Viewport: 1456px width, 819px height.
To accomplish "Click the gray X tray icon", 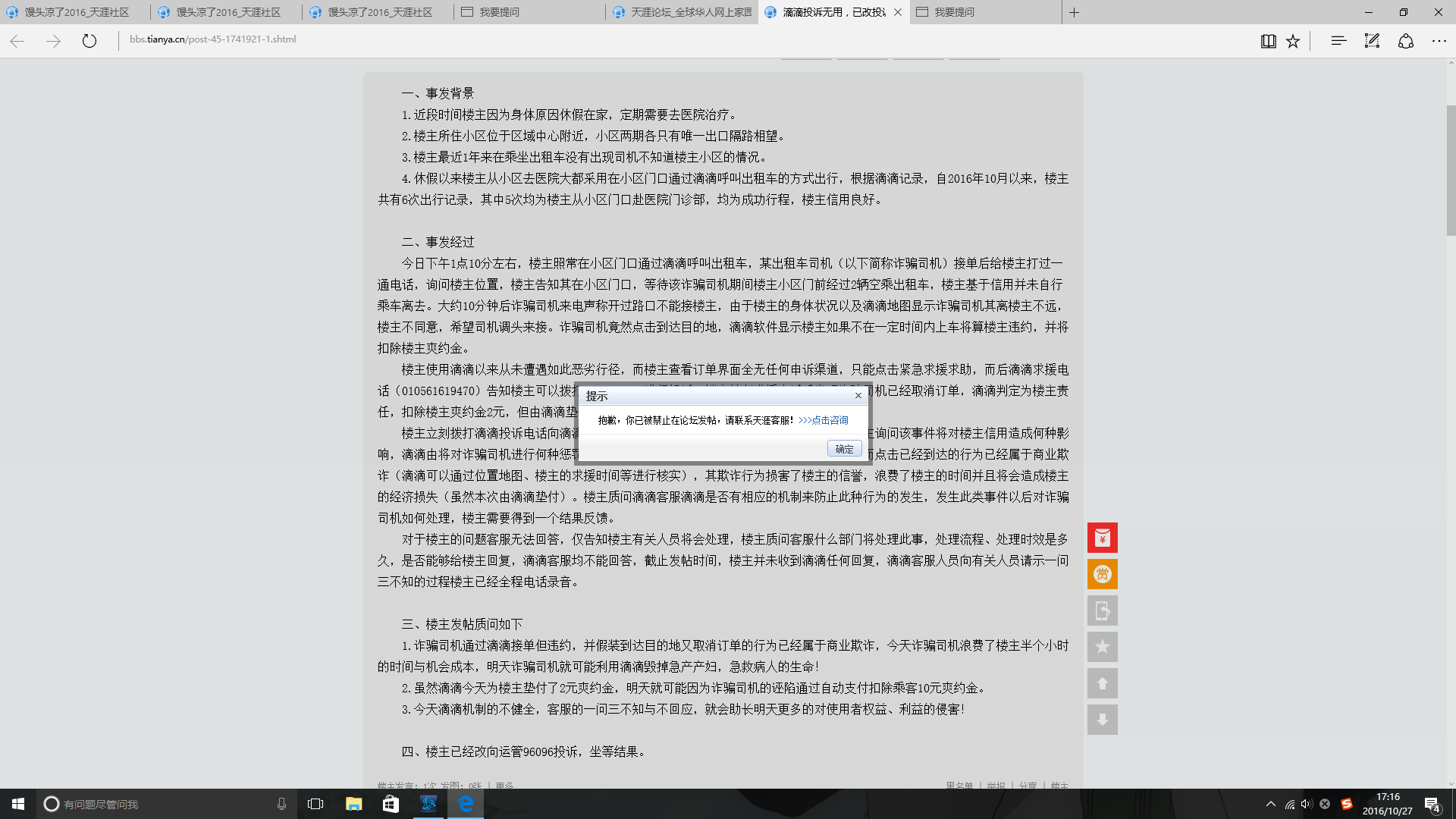I will (1325, 804).
